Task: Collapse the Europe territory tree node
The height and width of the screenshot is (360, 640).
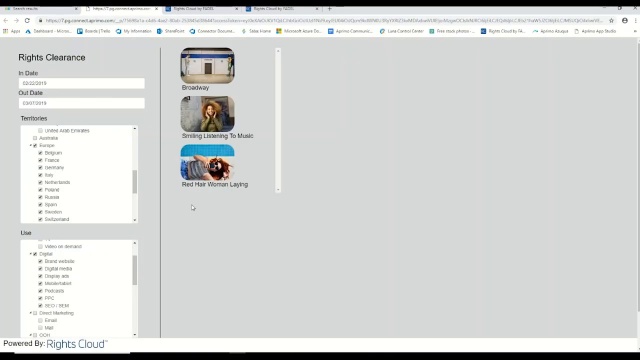Action: (31, 146)
